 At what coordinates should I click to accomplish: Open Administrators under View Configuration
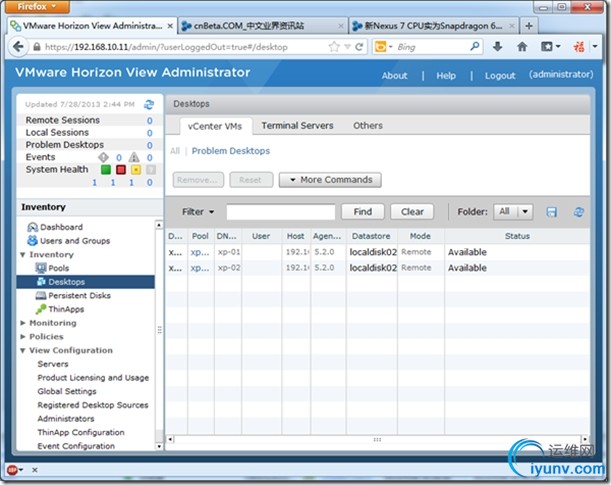click(66, 419)
